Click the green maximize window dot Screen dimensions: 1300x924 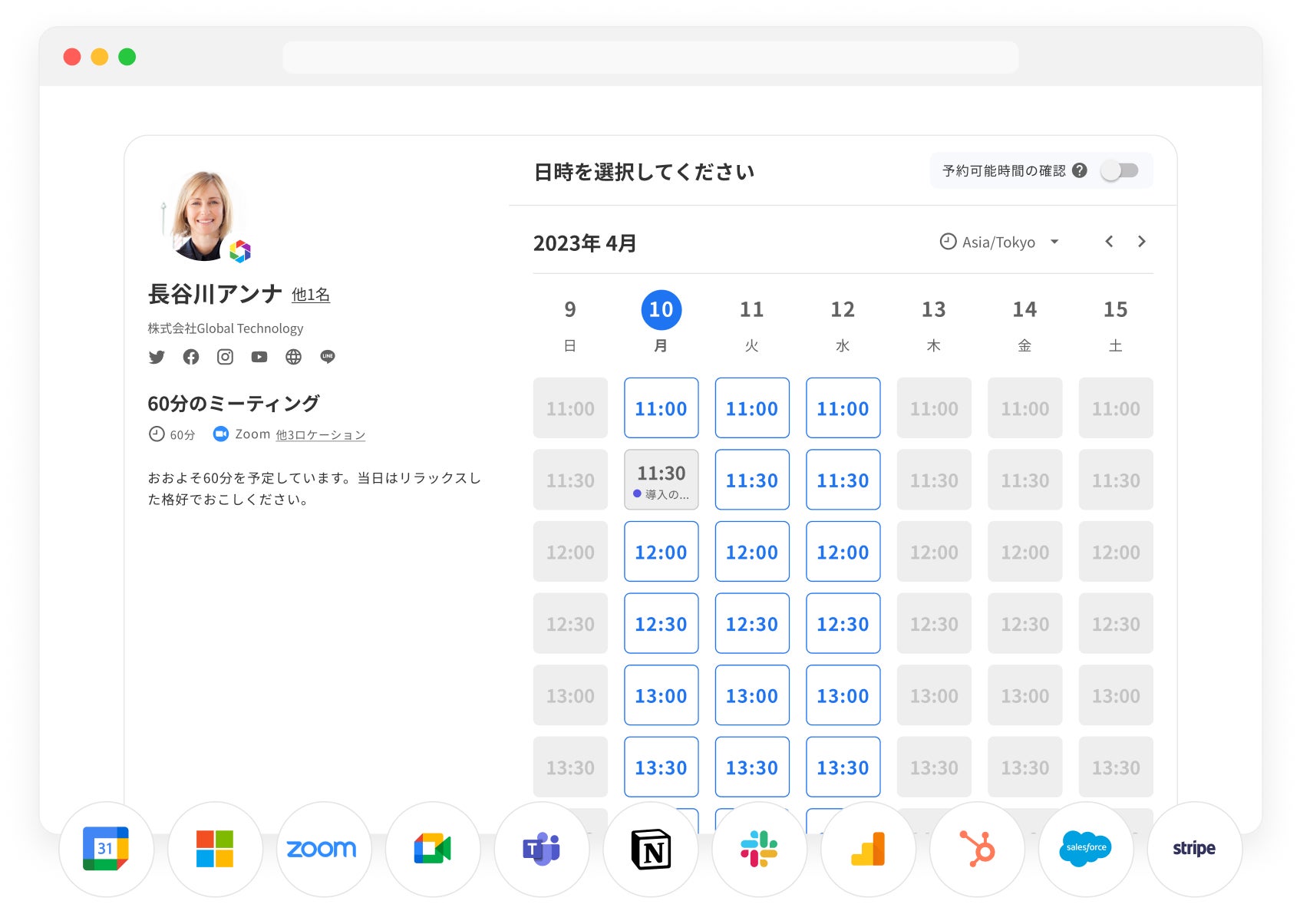point(127,57)
